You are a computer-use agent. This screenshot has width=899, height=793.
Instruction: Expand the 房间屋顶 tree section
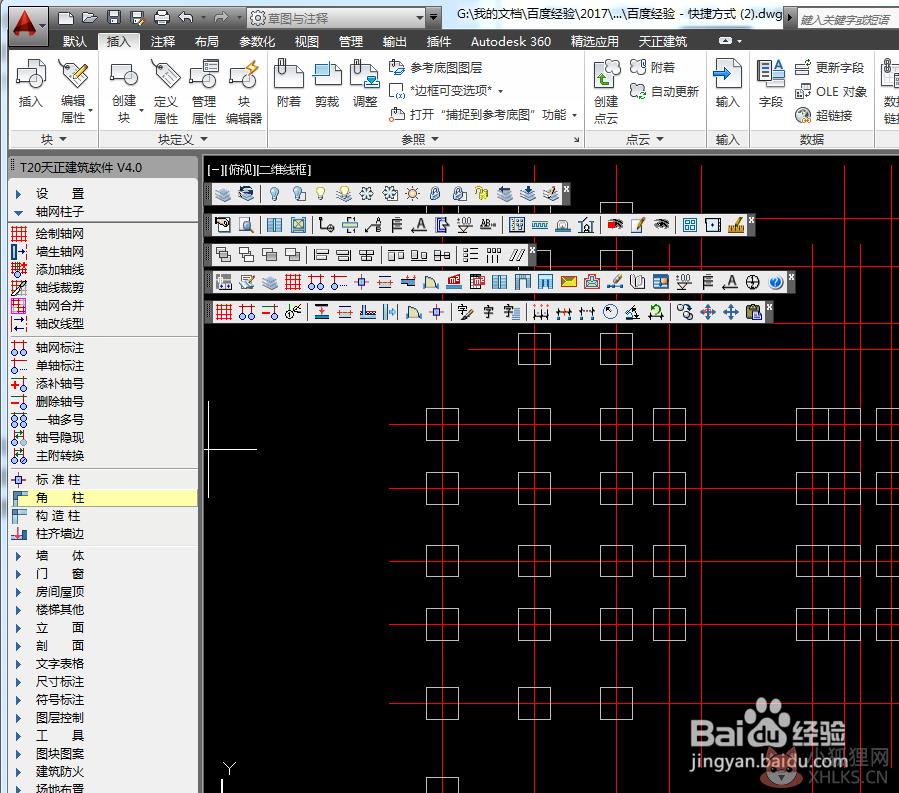[x=18, y=592]
